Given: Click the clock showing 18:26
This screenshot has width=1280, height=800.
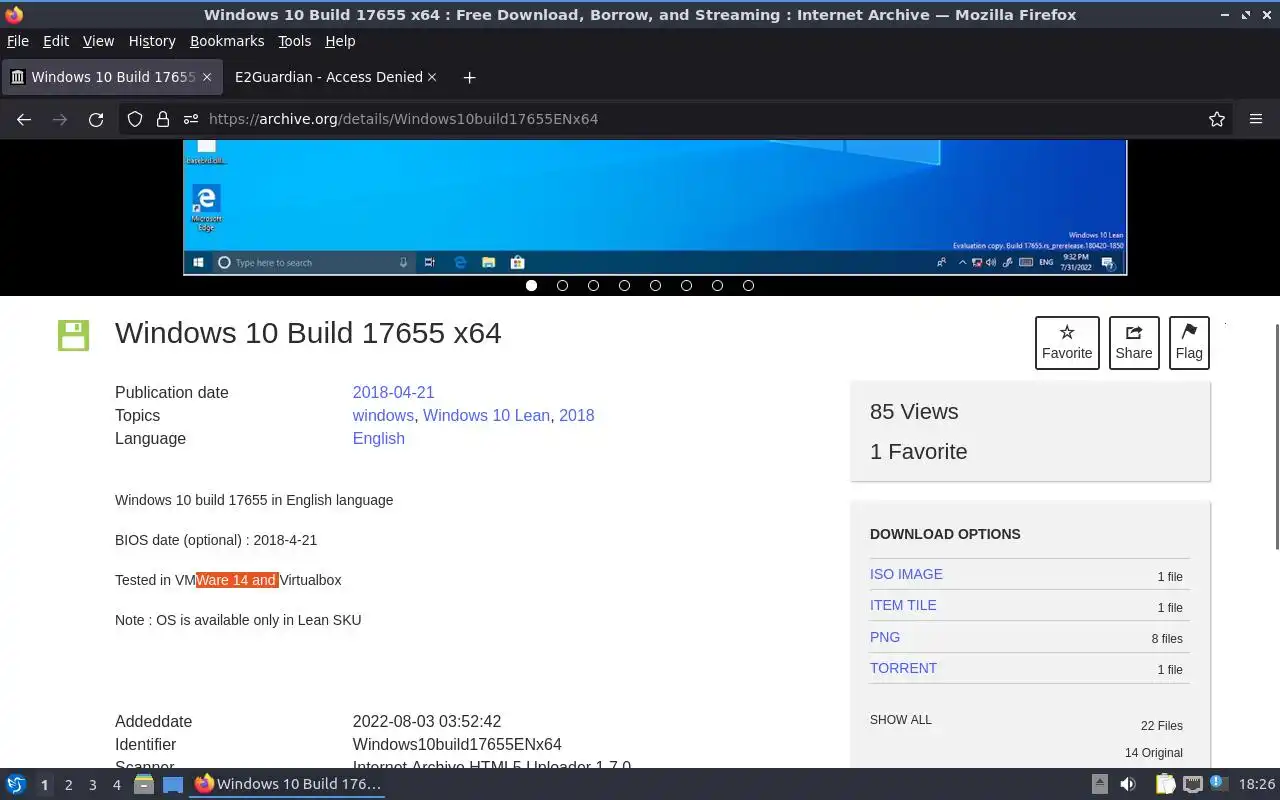Looking at the screenshot, I should 1256,785.
